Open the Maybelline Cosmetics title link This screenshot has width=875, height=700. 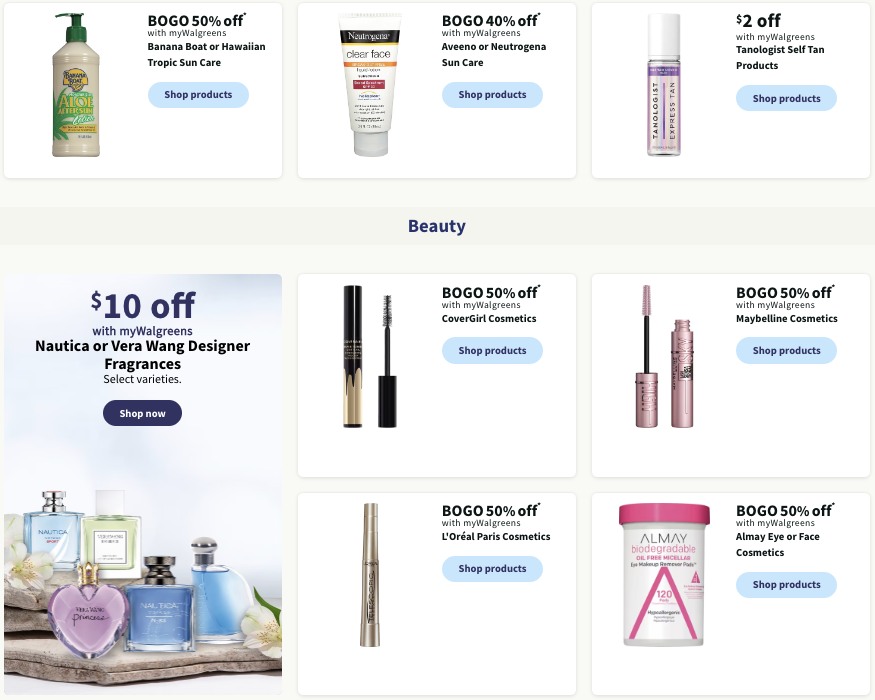click(786, 319)
